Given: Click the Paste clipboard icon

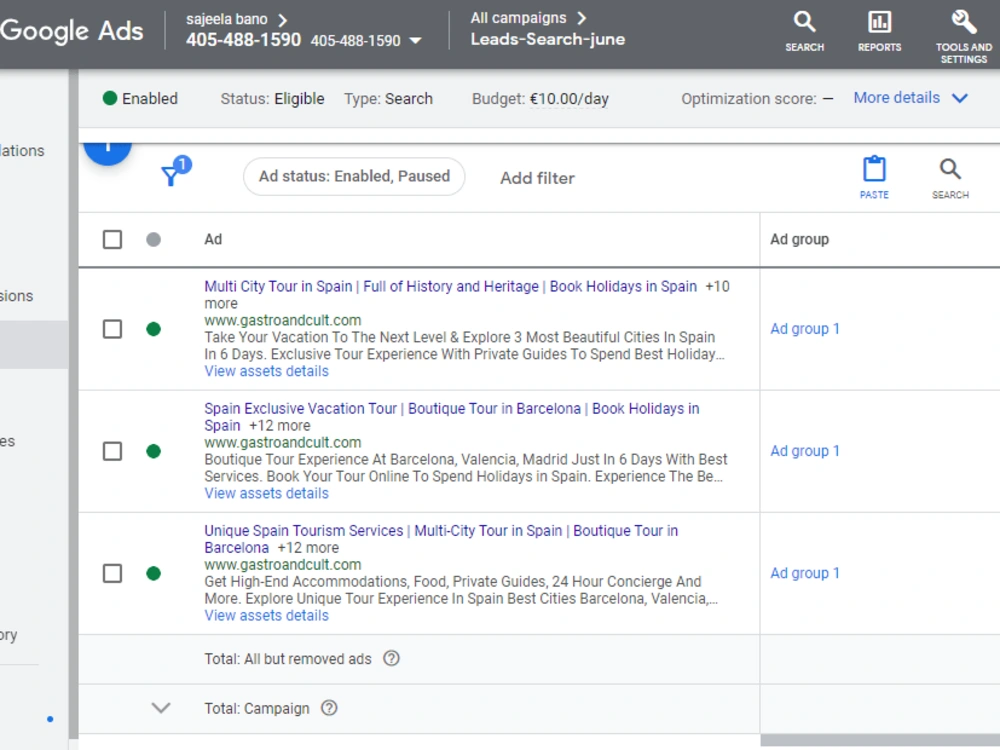Looking at the screenshot, I should (x=874, y=177).
